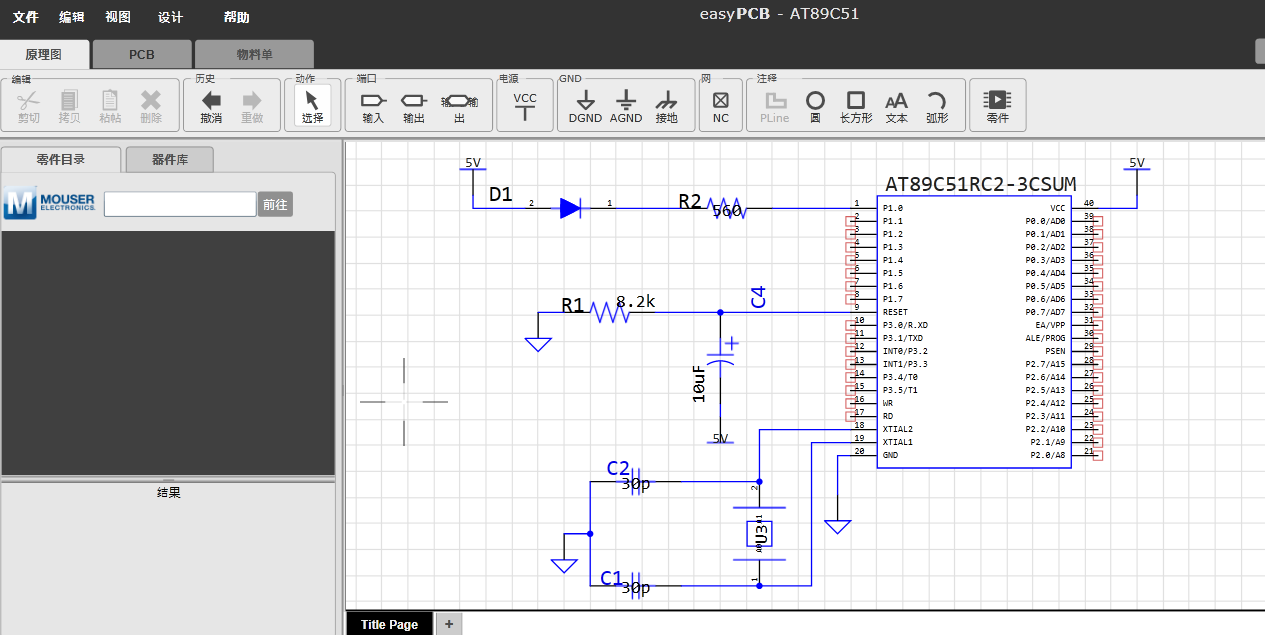
Task: Place a bidirectional input/output port
Action: [459, 101]
